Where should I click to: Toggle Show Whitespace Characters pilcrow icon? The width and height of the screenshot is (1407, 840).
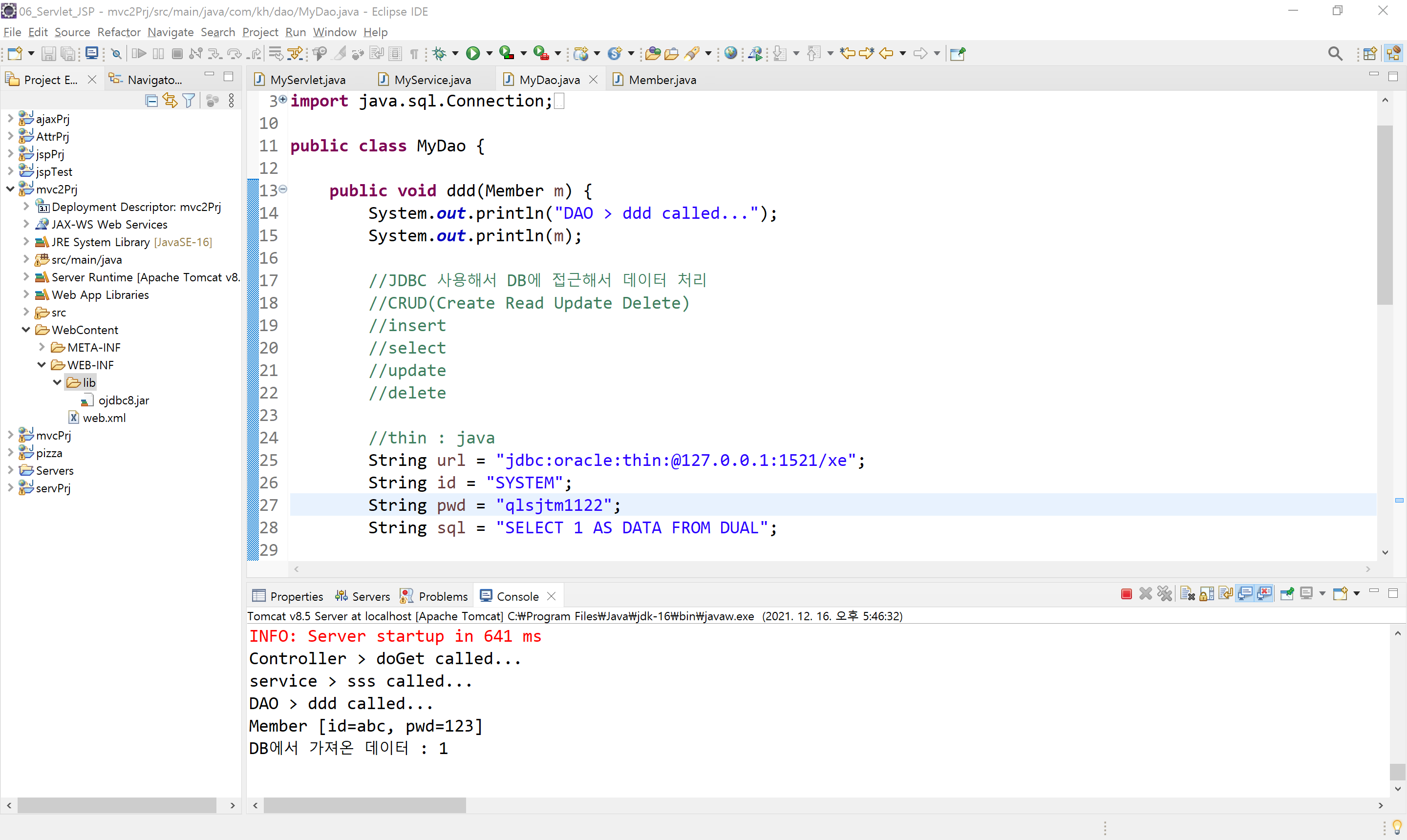click(414, 53)
